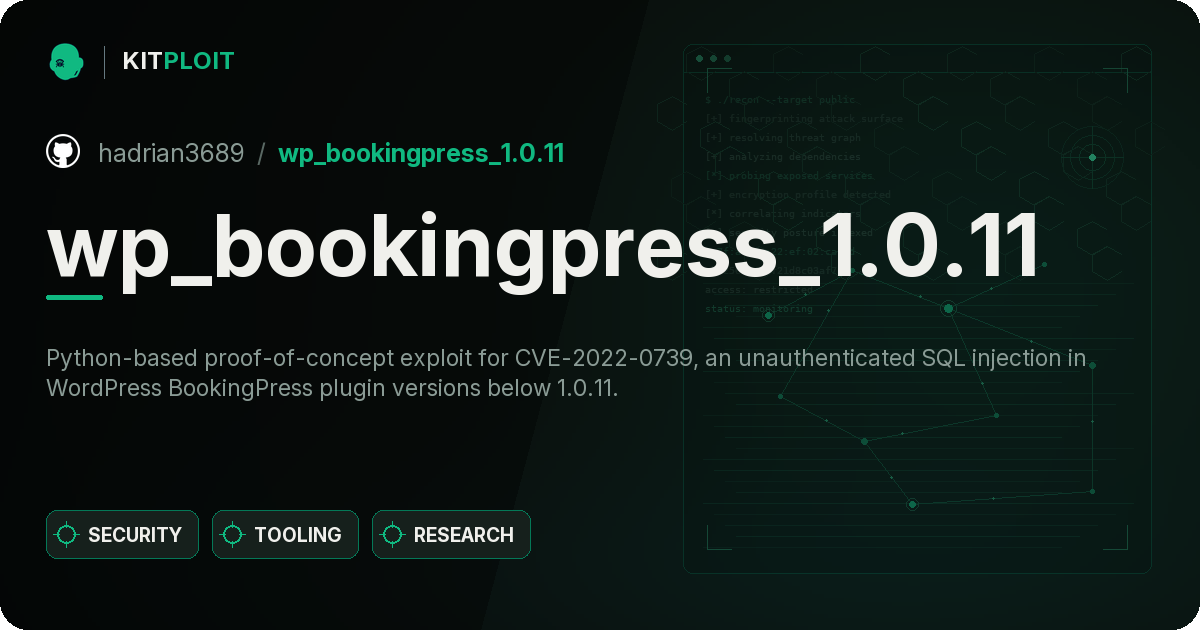Click the radar target icon in the terminal panel

tap(1092, 157)
